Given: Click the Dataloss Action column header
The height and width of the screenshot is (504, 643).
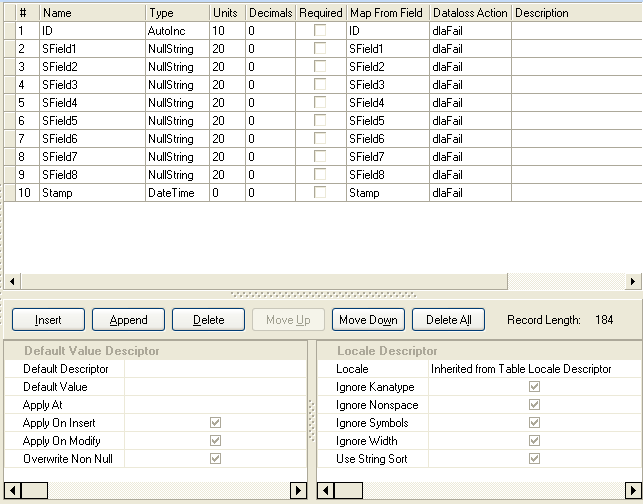Looking at the screenshot, I should pos(470,13).
